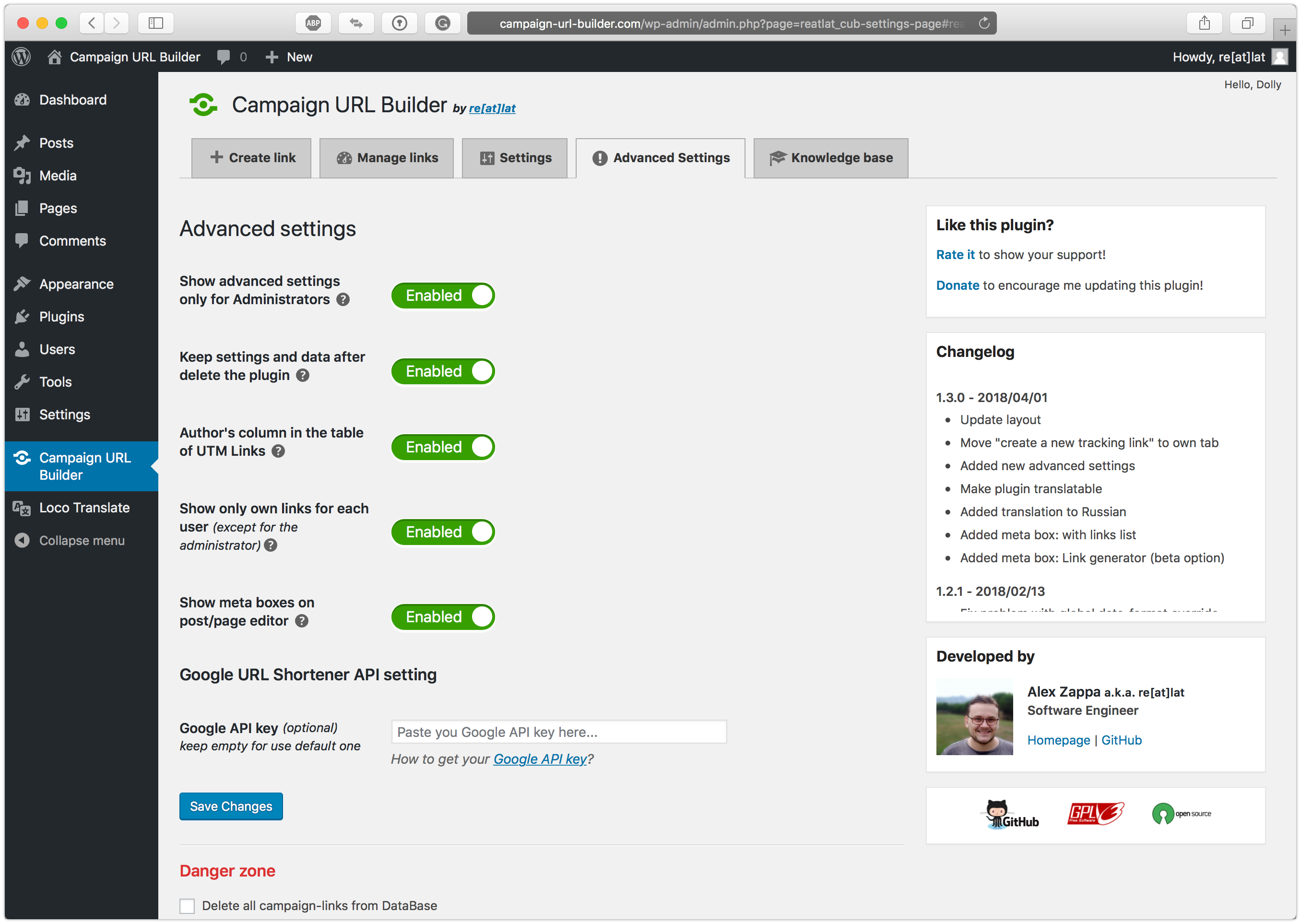Open Settings in the sidebar menu

pos(82,415)
